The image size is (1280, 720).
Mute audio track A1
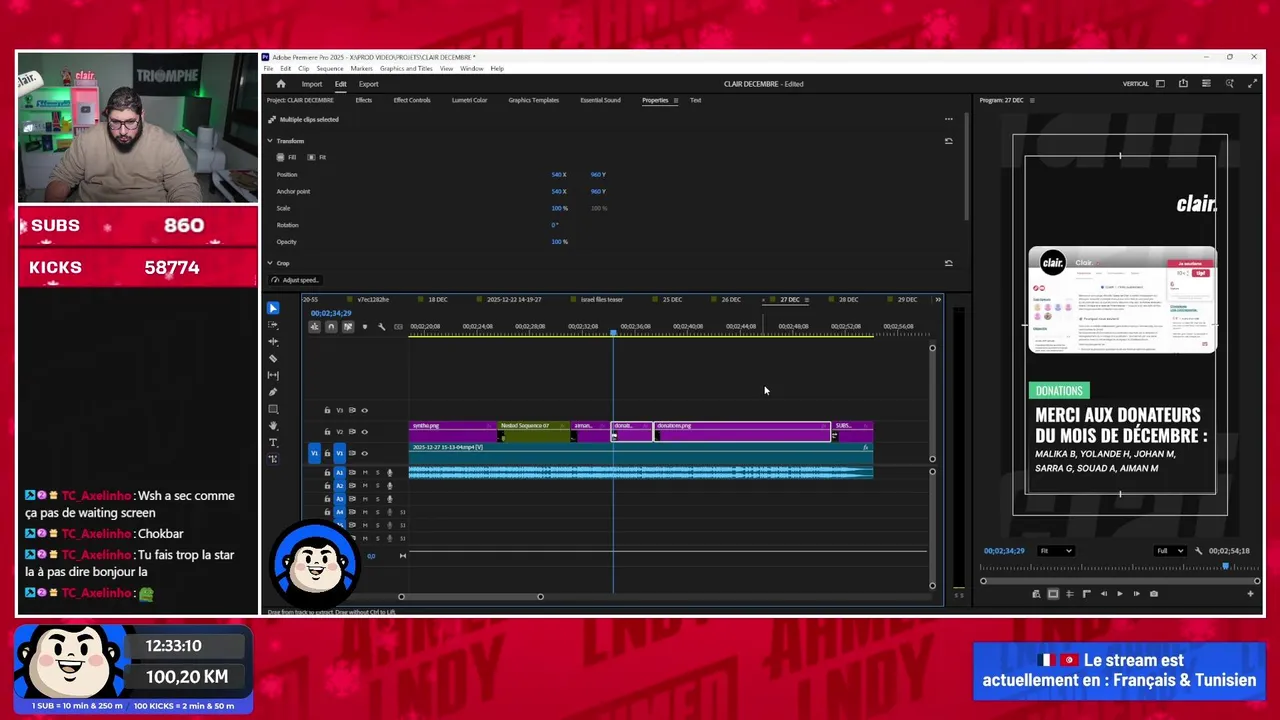click(365, 473)
